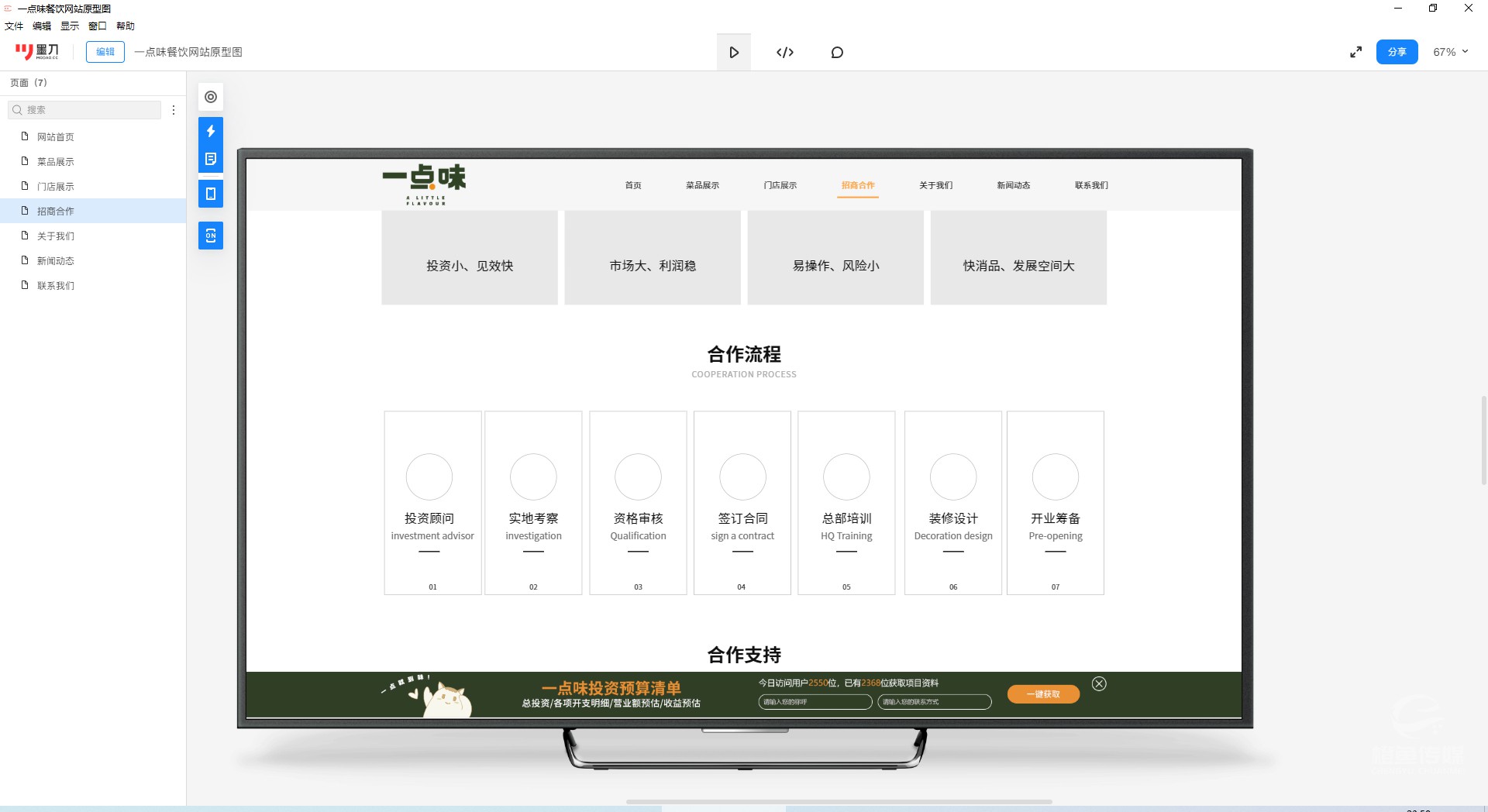Click the 实地考察 step card

[533, 503]
